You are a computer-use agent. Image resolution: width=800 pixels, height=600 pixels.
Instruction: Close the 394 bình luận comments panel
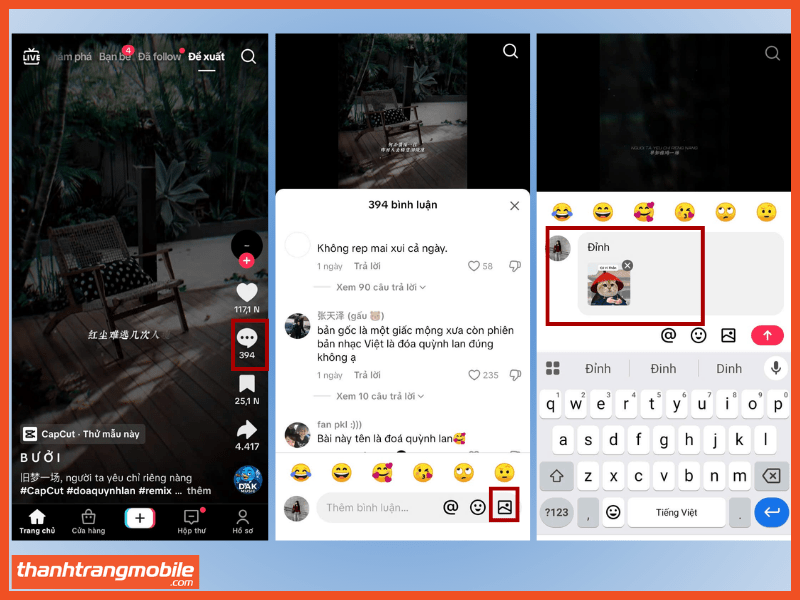(x=514, y=206)
